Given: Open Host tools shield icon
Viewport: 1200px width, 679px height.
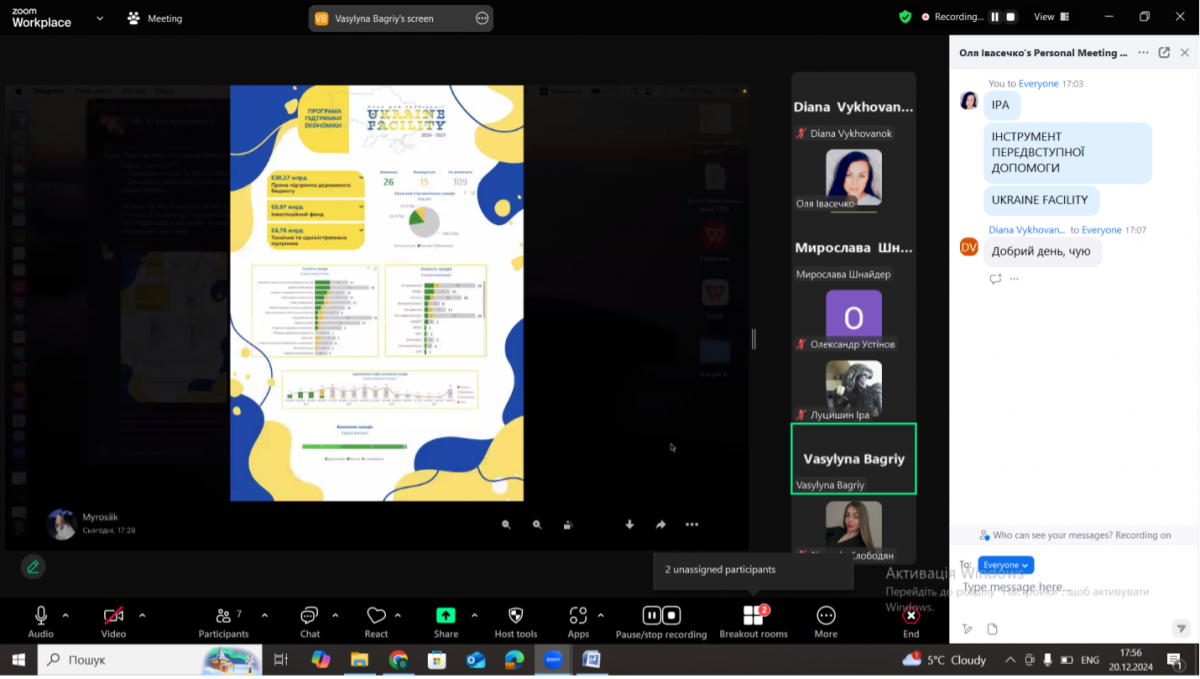Looking at the screenshot, I should point(516,616).
